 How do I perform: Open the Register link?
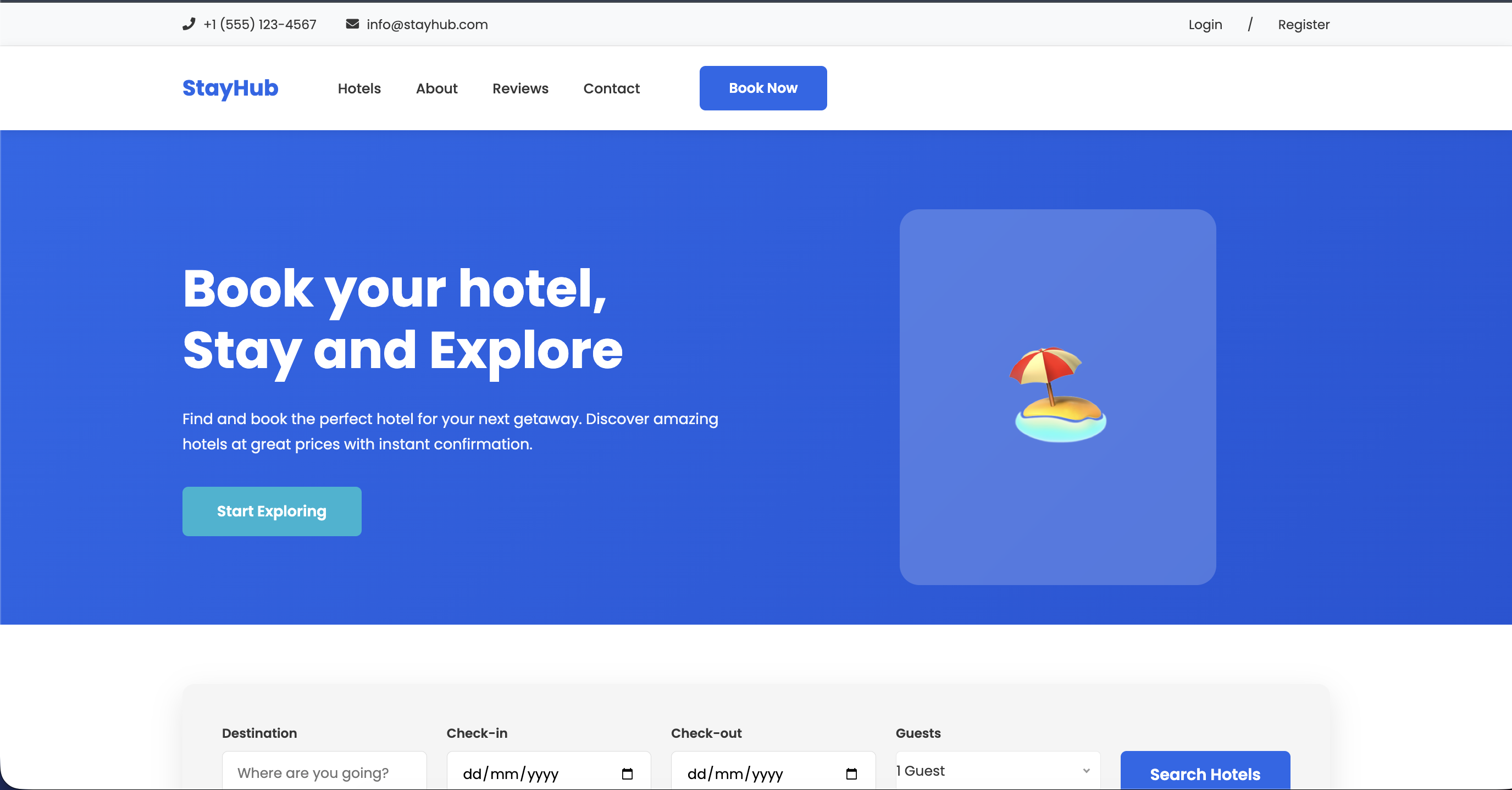coord(1304,25)
